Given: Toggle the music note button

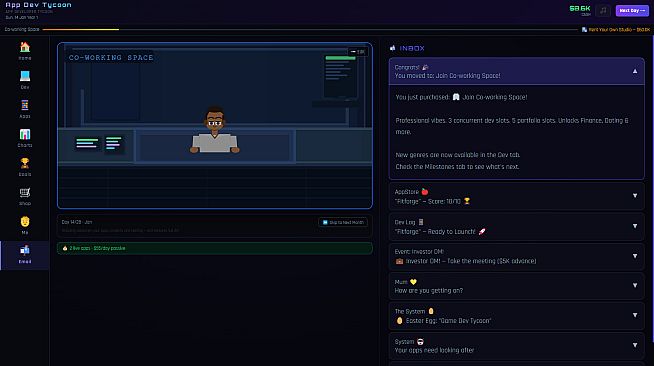Looking at the screenshot, I should 603,10.
